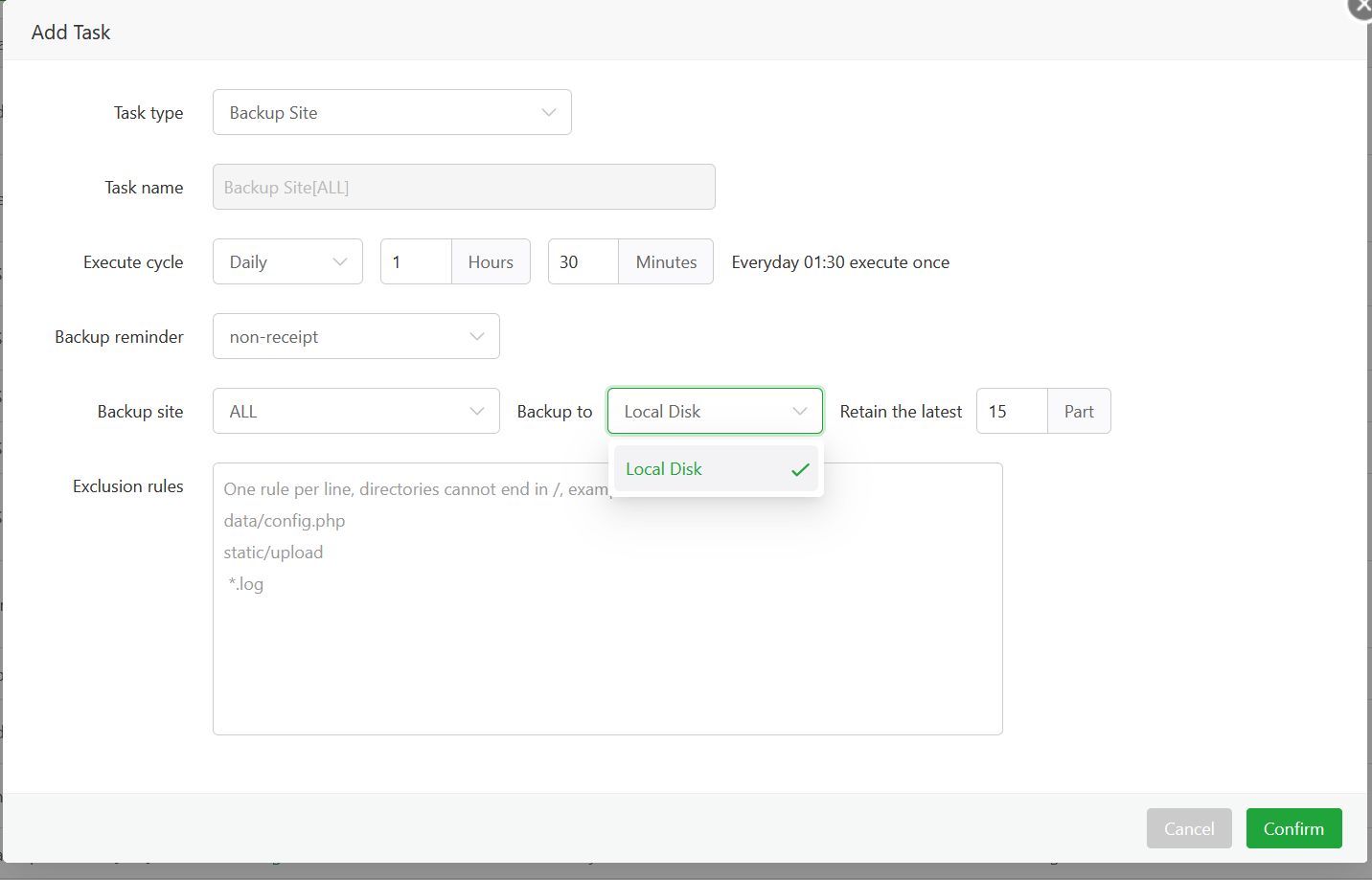The height and width of the screenshot is (880, 1372).
Task: Click the Retain the latest number field
Action: coord(1012,411)
